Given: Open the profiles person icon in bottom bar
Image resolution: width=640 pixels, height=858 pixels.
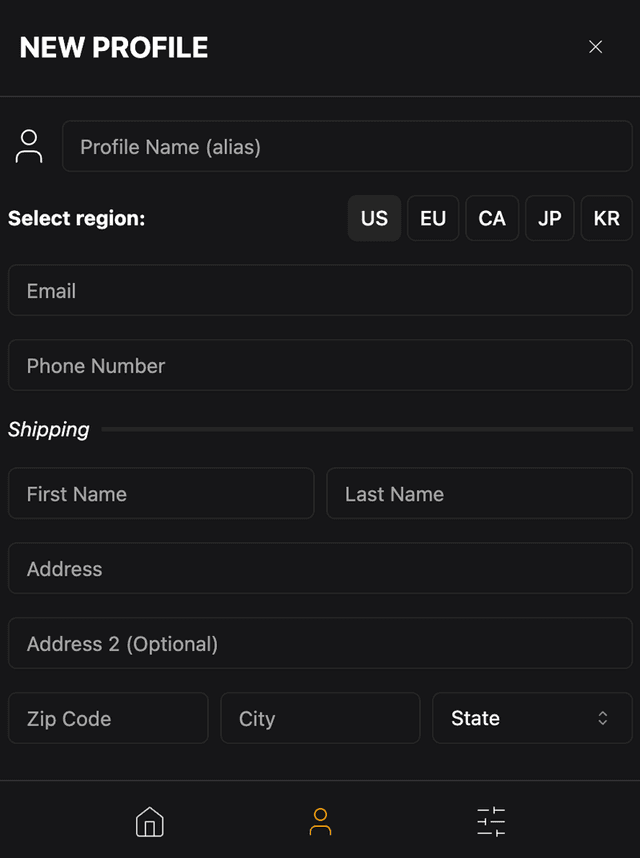Looking at the screenshot, I should pyautogui.click(x=320, y=821).
